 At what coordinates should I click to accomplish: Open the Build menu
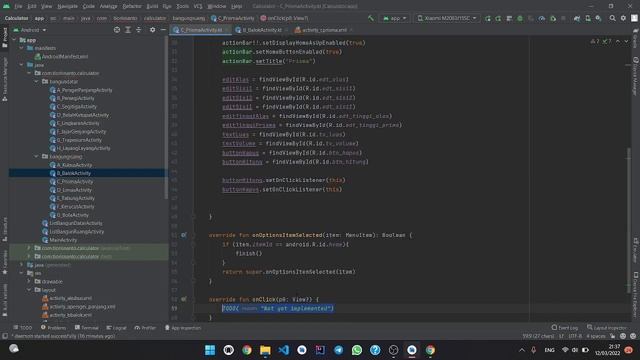[x=152, y=6]
